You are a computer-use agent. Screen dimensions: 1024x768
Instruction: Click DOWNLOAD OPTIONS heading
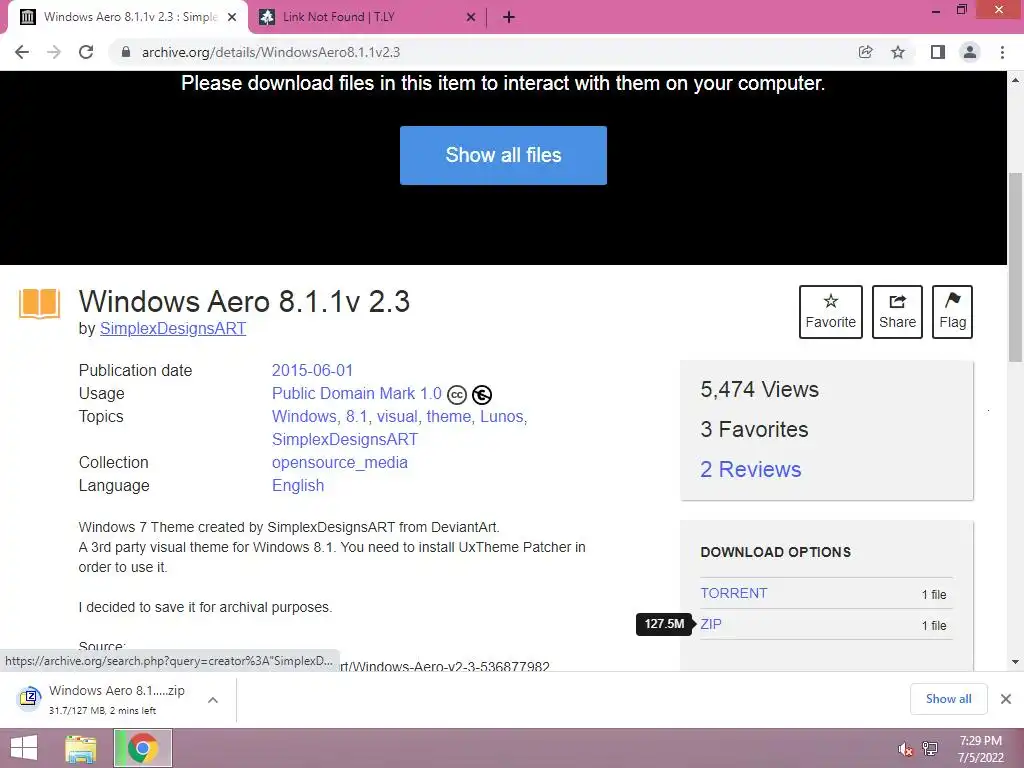(x=775, y=552)
